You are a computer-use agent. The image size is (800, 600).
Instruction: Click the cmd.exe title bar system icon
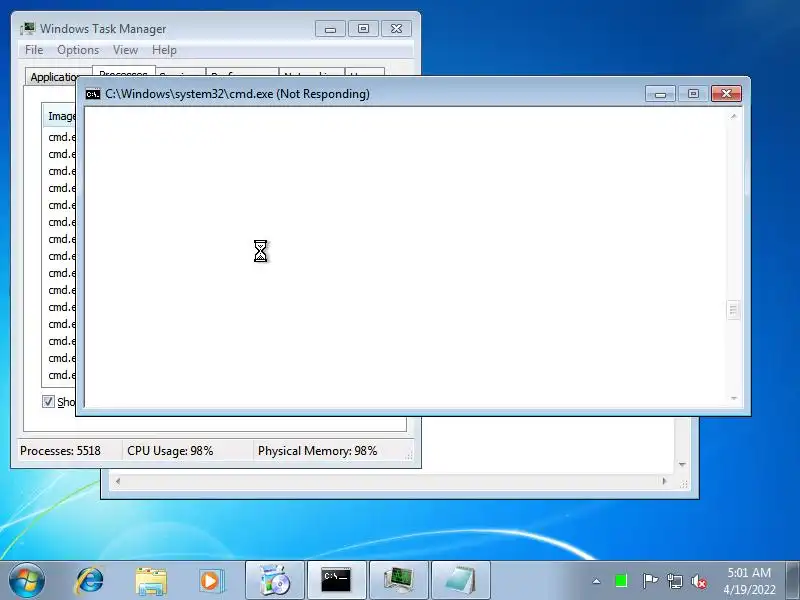93,94
